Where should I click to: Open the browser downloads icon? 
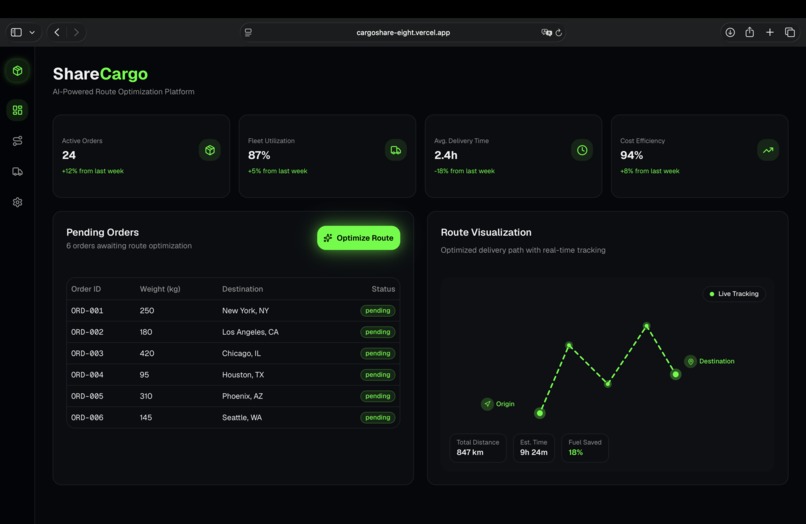[730, 32]
